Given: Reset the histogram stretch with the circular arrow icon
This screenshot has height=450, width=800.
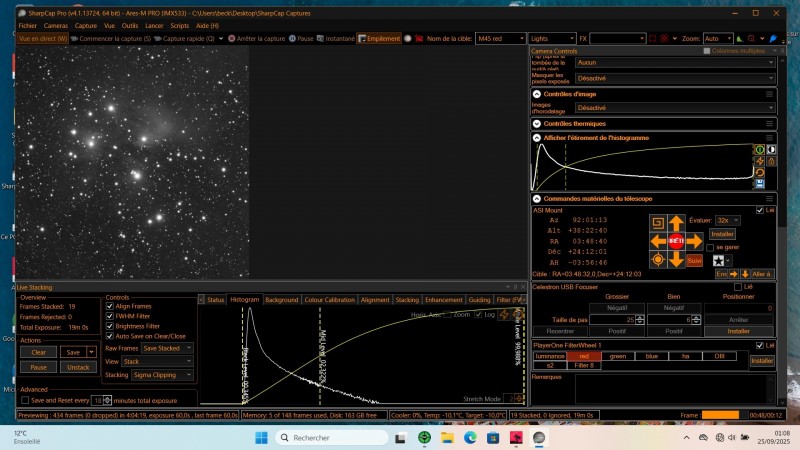Looking at the screenshot, I should click(x=759, y=173).
